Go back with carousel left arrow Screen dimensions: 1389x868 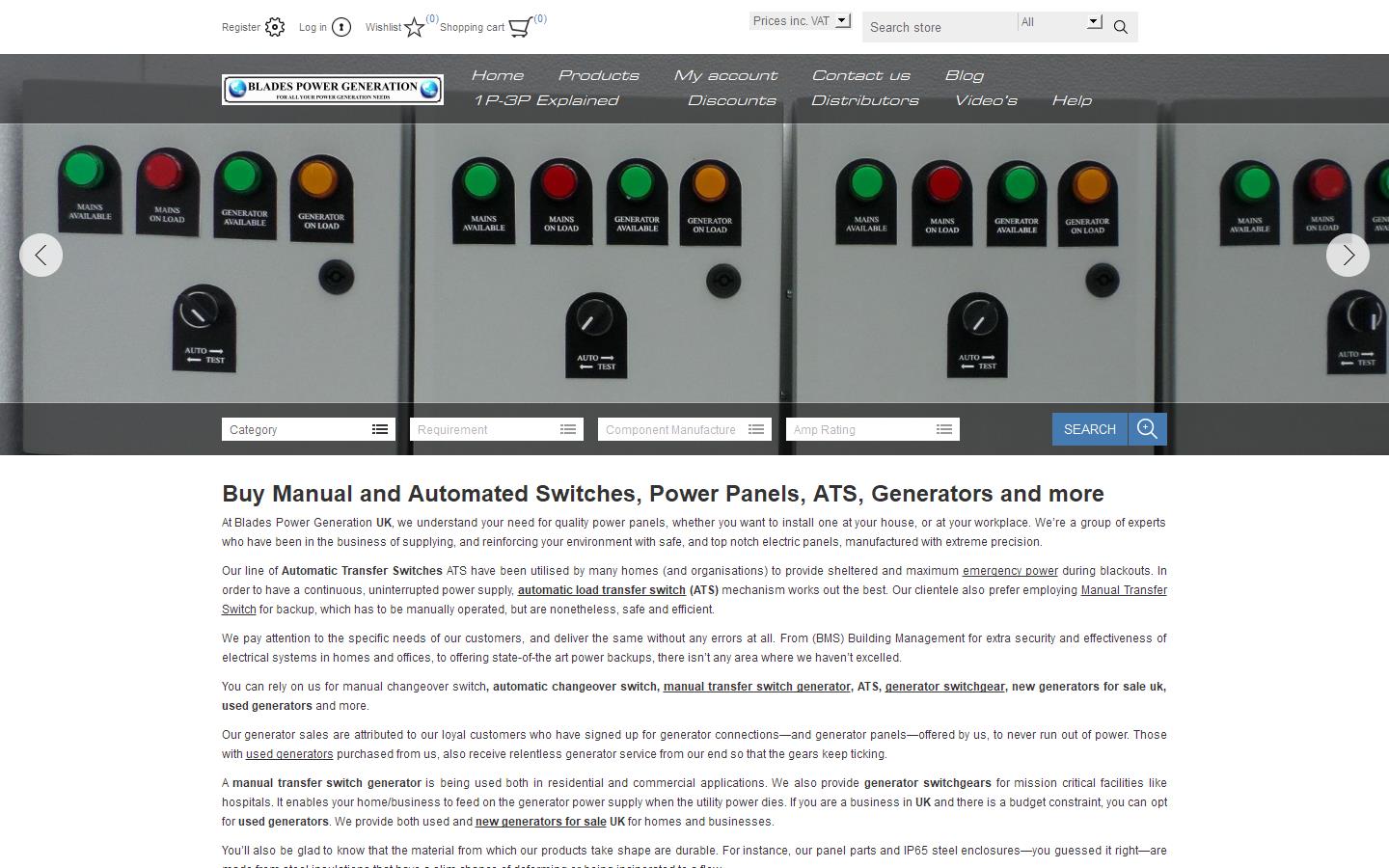tap(41, 255)
